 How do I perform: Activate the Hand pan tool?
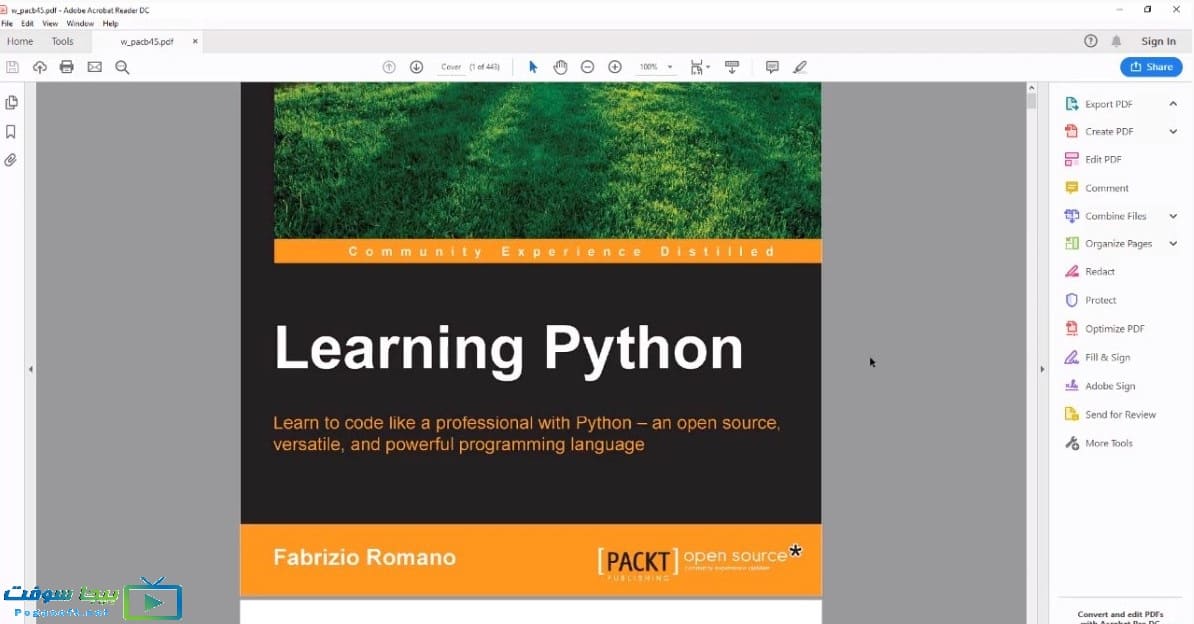click(x=560, y=67)
